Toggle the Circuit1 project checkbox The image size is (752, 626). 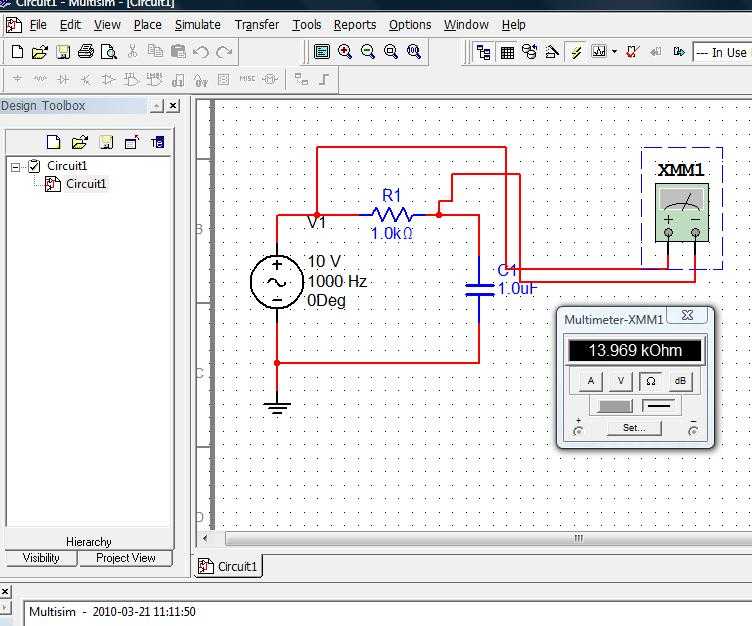[34, 166]
